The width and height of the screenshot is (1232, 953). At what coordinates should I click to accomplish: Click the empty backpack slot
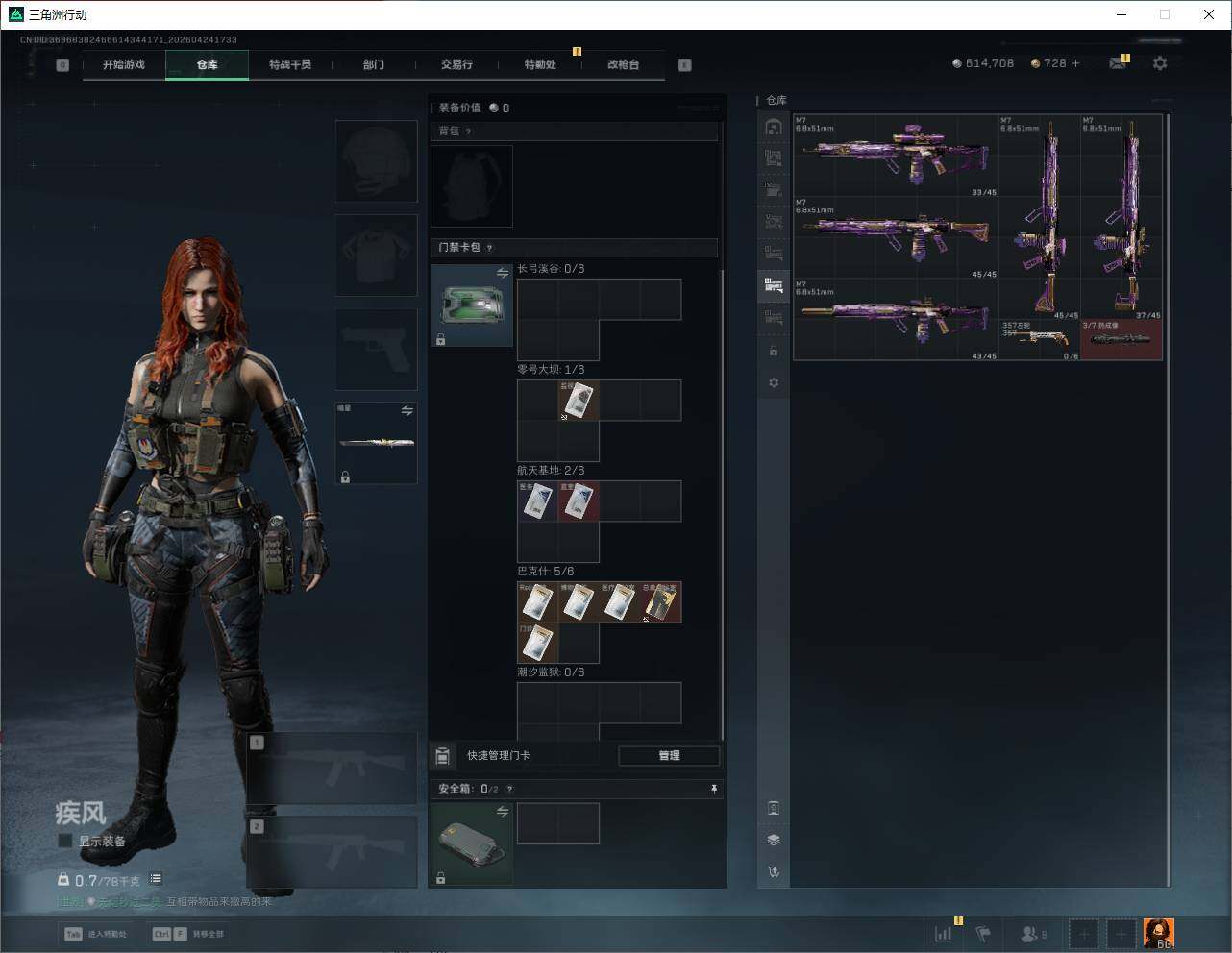[472, 186]
